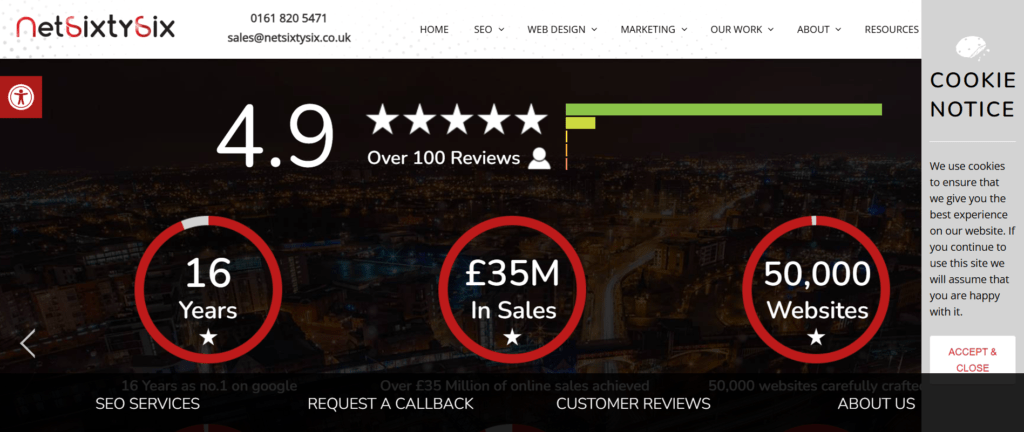Image resolution: width=1024 pixels, height=432 pixels.
Task: Open the accessibility tools icon
Action: [22, 97]
